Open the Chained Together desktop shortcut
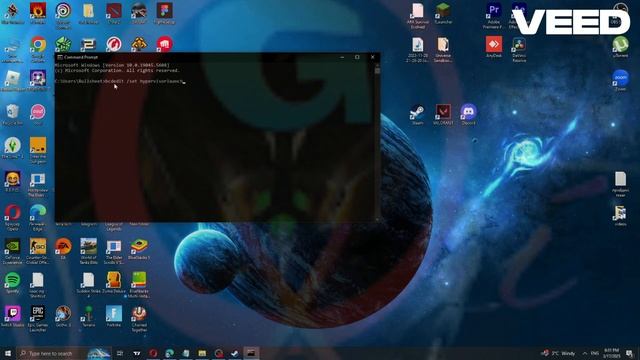Viewport: 640px width, 360px height. click(139, 318)
